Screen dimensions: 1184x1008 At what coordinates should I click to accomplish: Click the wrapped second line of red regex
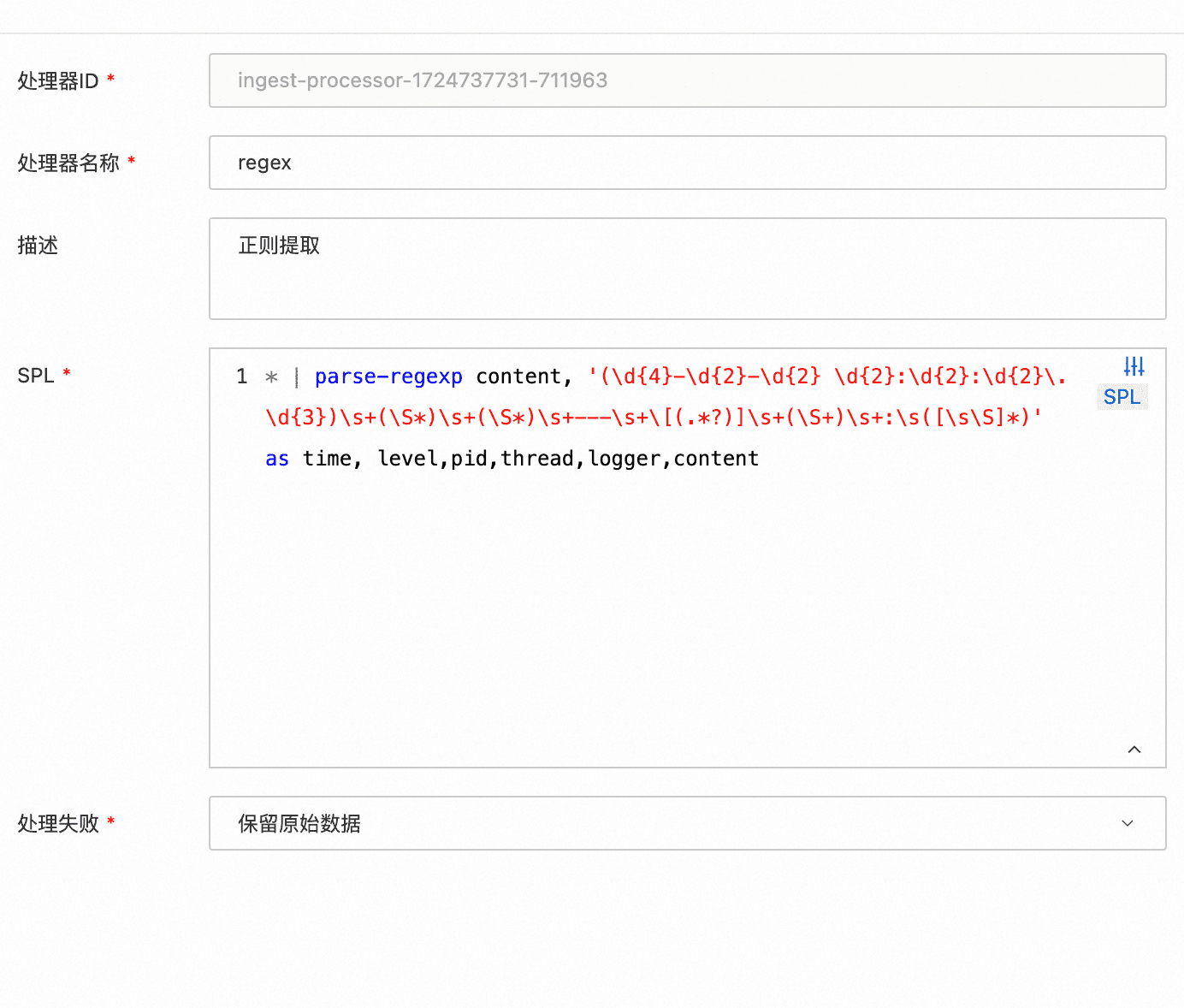tap(654, 418)
